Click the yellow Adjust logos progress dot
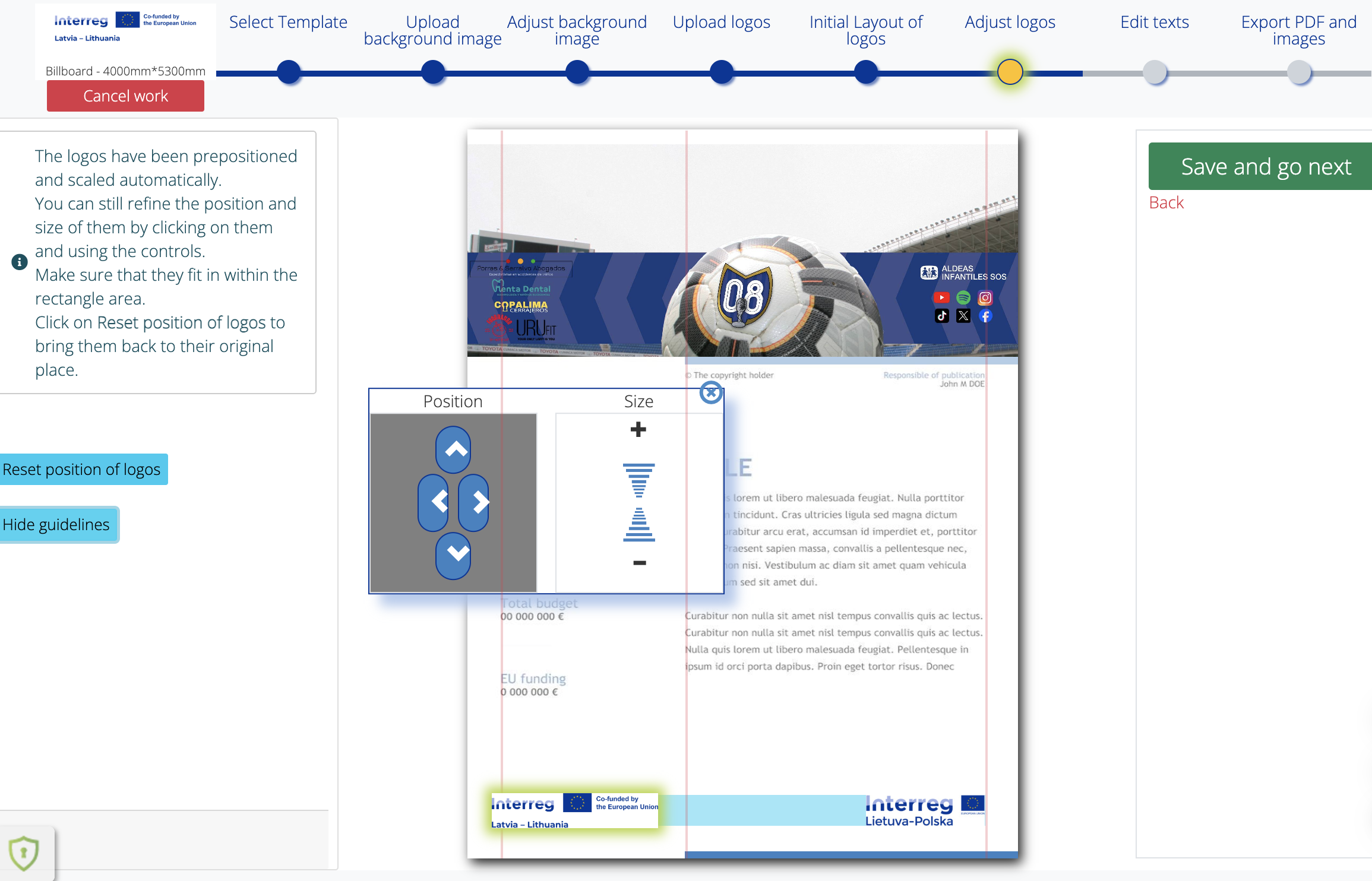This screenshot has height=881, width=1372. tap(1010, 72)
